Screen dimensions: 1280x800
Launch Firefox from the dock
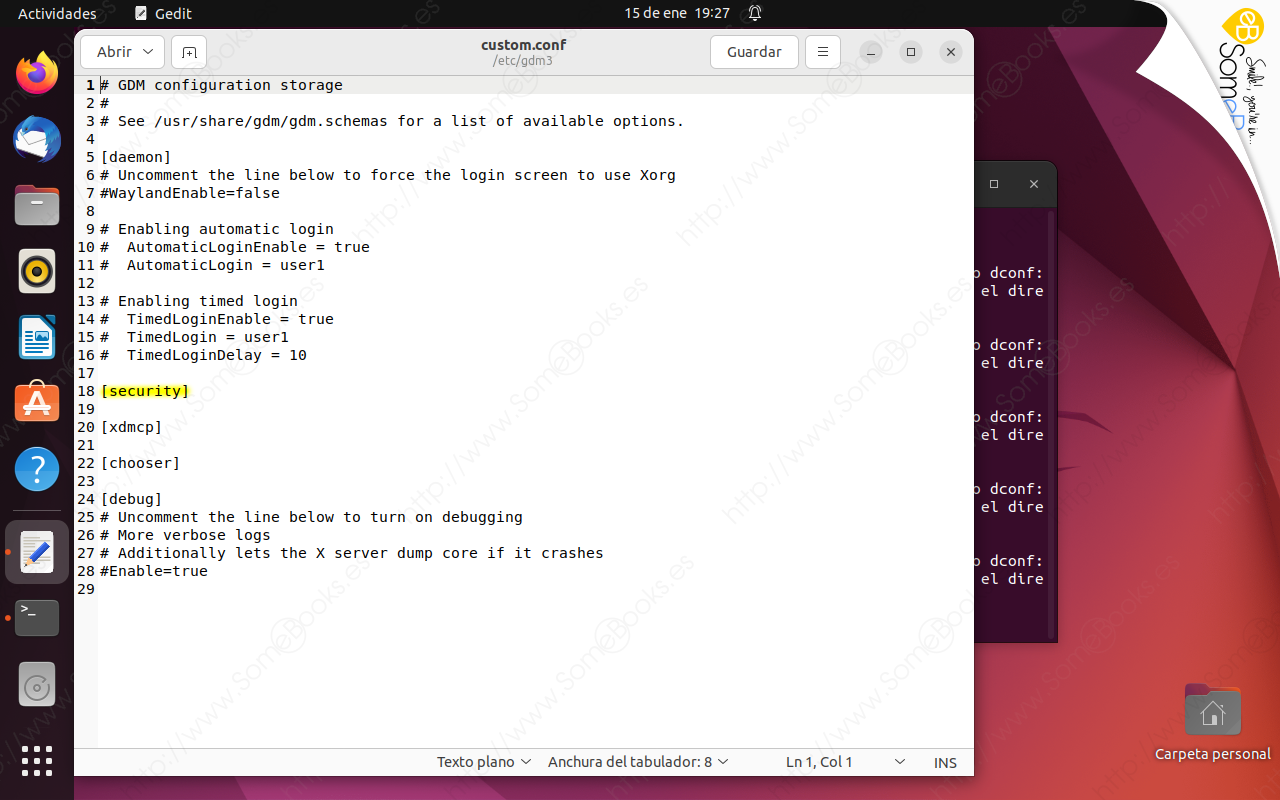point(37,73)
